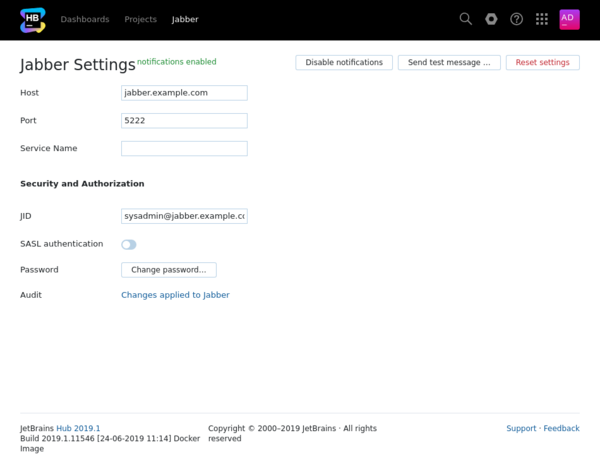Focus the Host input field
Screen dimensions: 600x464
click(x=184, y=93)
